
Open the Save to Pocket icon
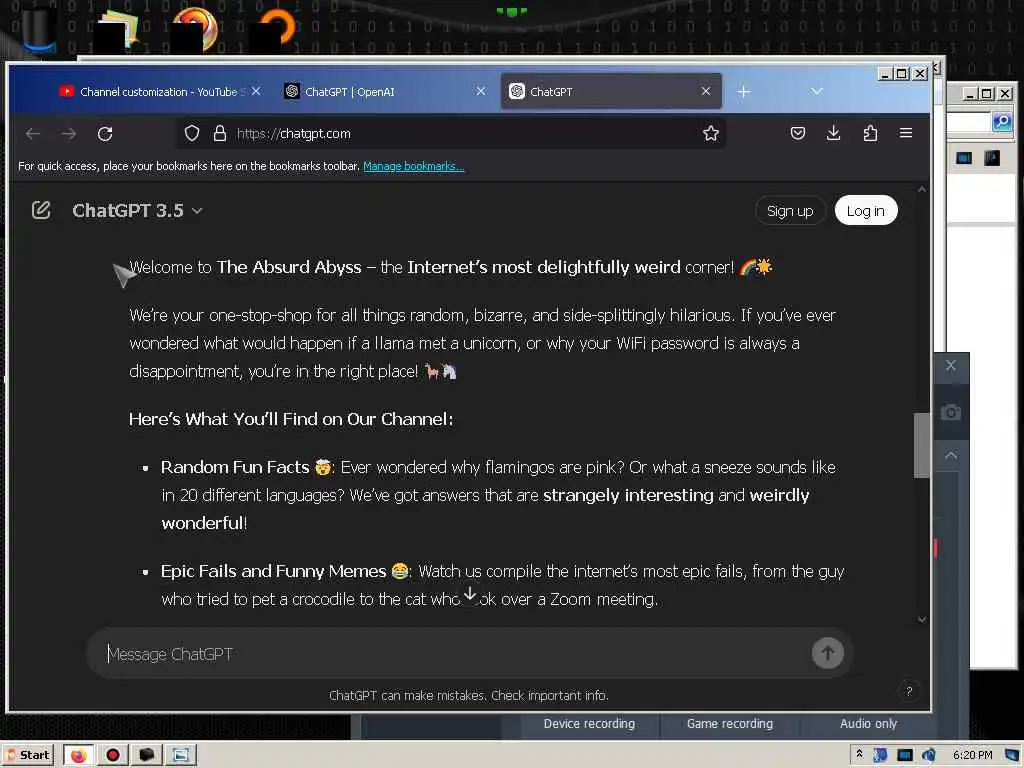tap(797, 133)
